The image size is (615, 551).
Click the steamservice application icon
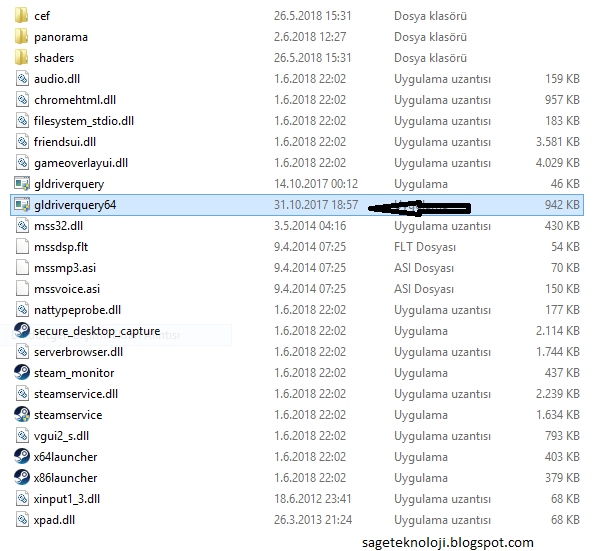[x=22, y=415]
